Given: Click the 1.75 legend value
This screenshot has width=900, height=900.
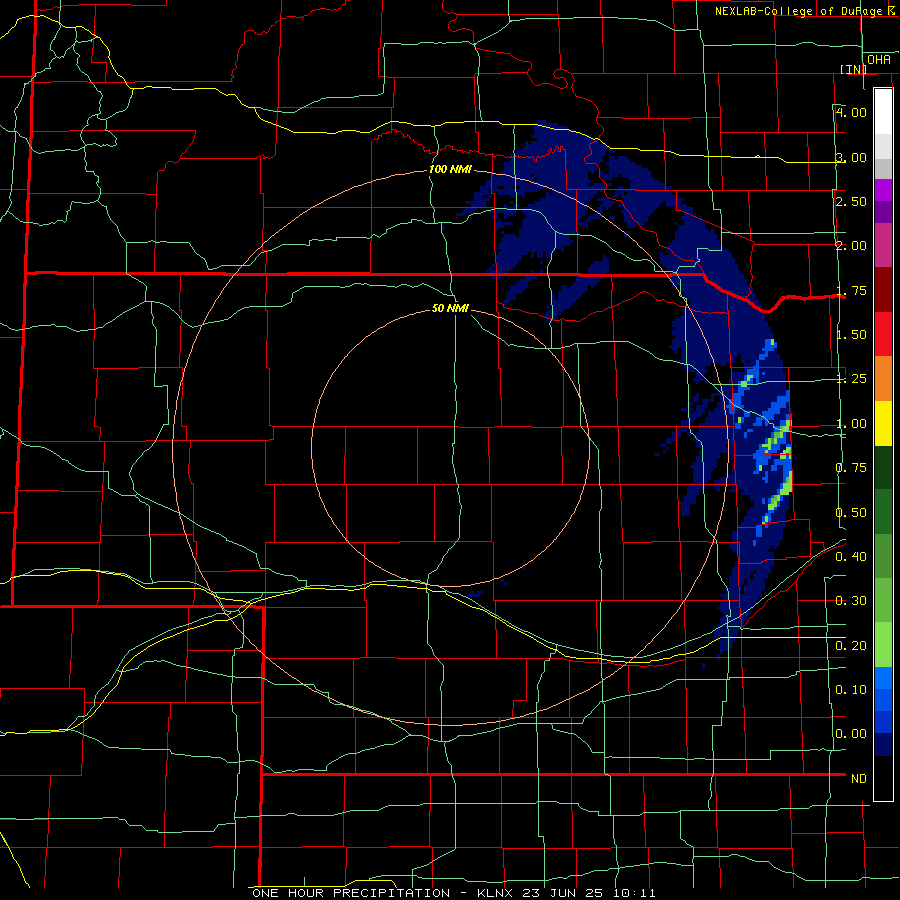Looking at the screenshot, I should (x=851, y=290).
